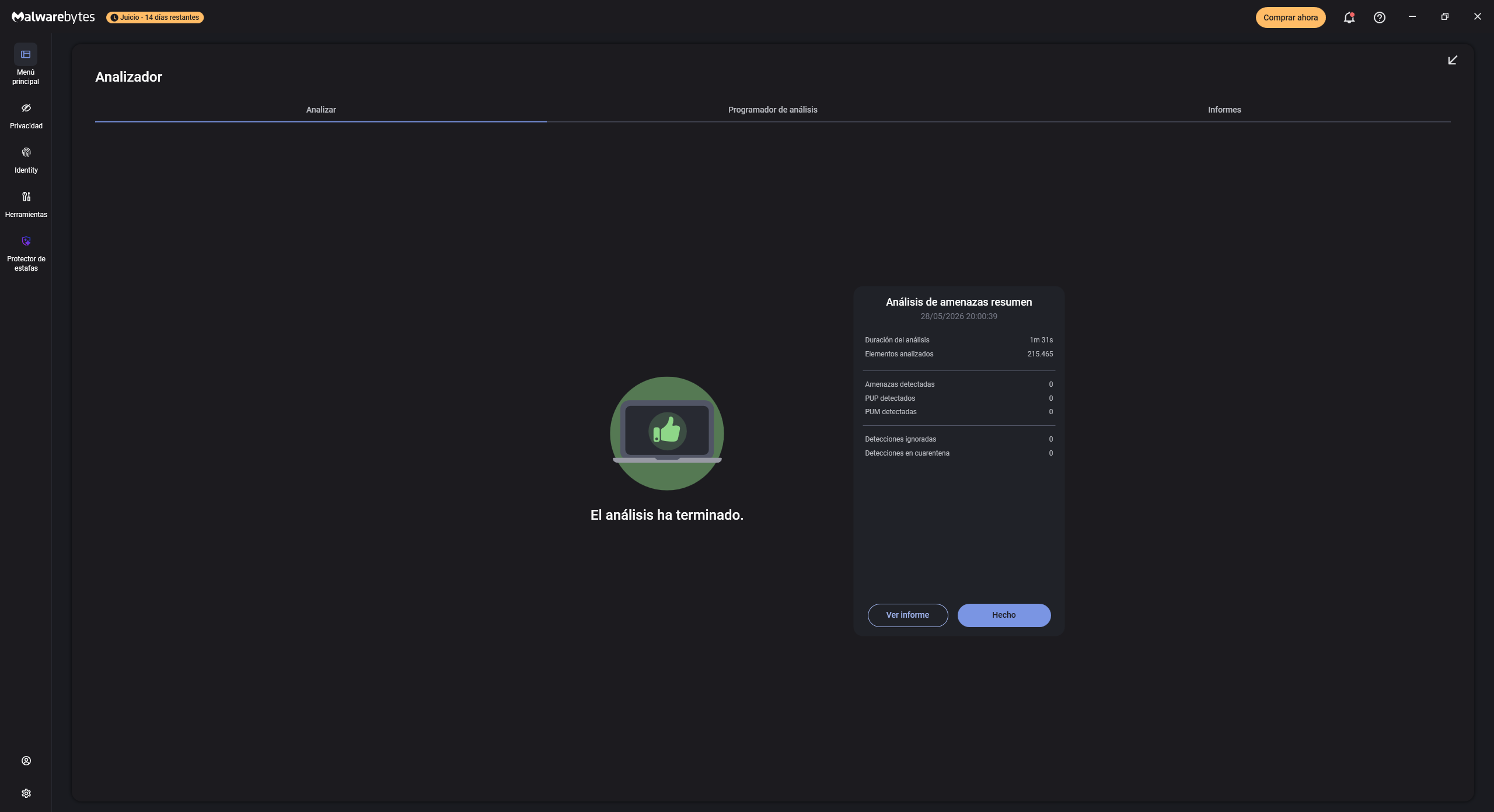Viewport: 1494px width, 812px height.
Task: Open settings gear icon
Action: 26,793
